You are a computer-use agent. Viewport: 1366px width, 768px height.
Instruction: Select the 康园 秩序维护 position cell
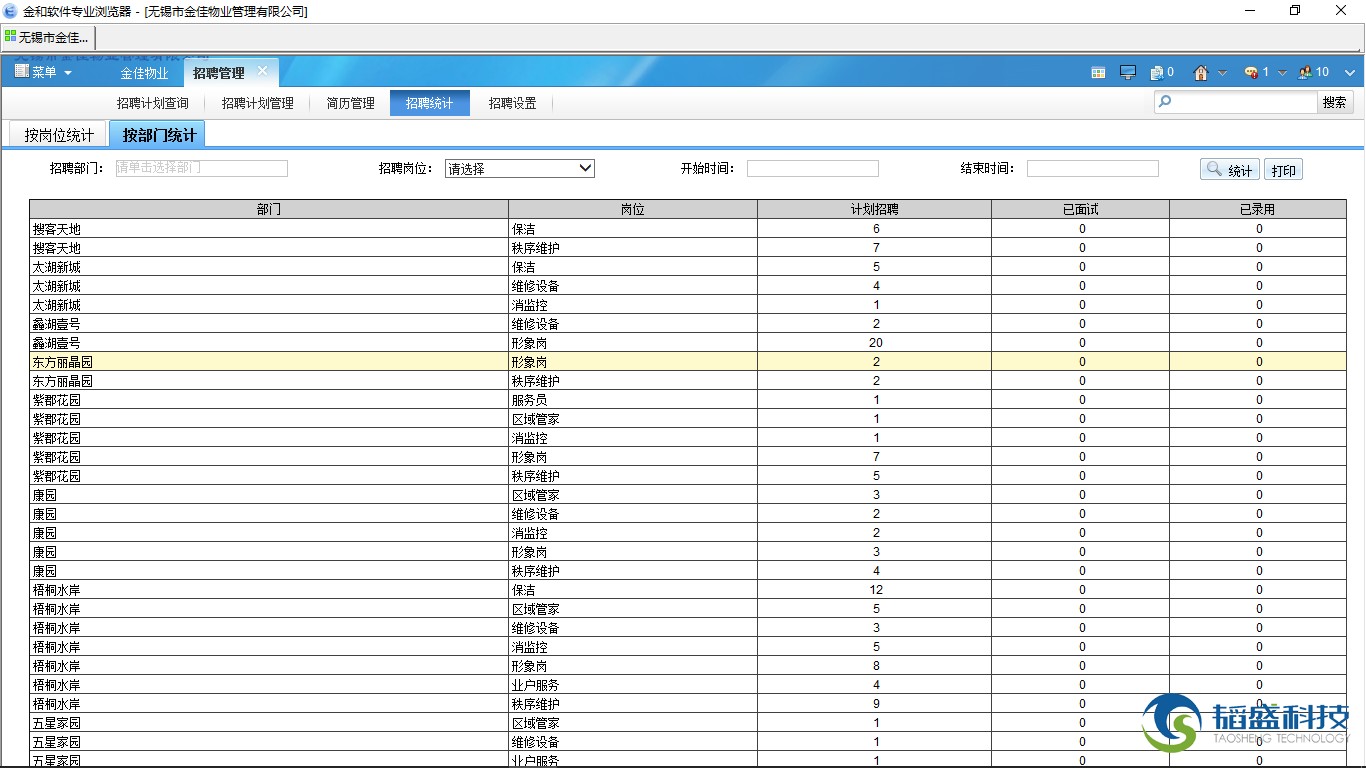(633, 571)
